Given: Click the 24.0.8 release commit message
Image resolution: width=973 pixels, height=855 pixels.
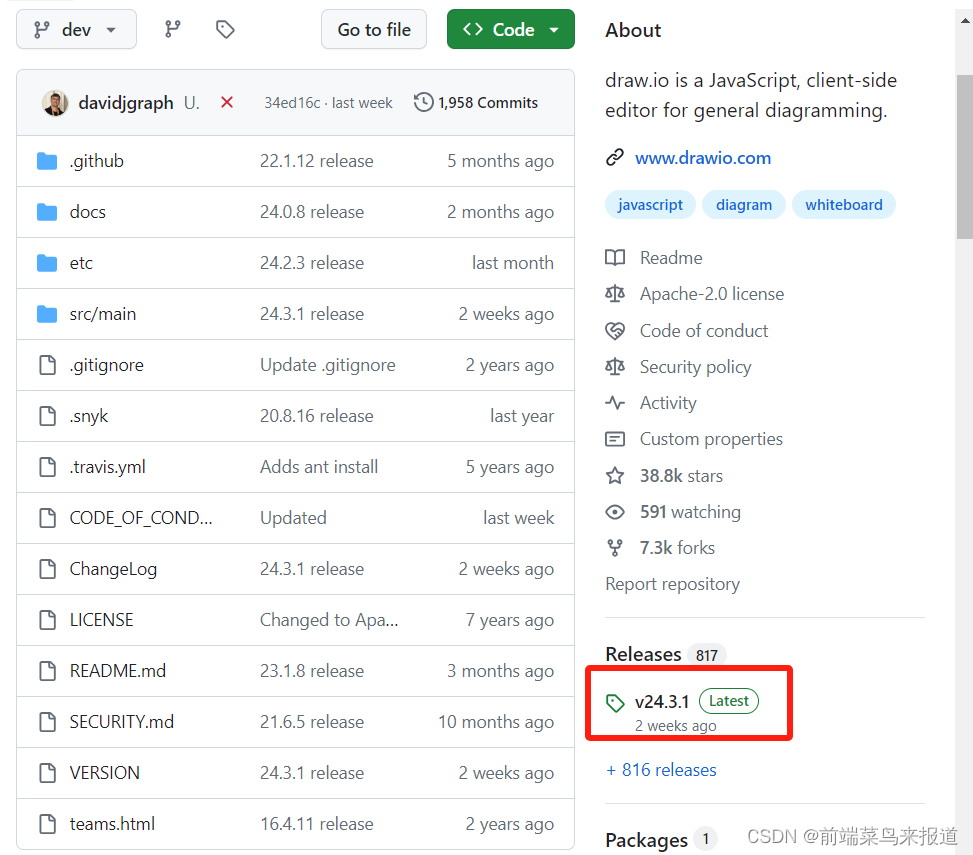Looking at the screenshot, I should 312,212.
